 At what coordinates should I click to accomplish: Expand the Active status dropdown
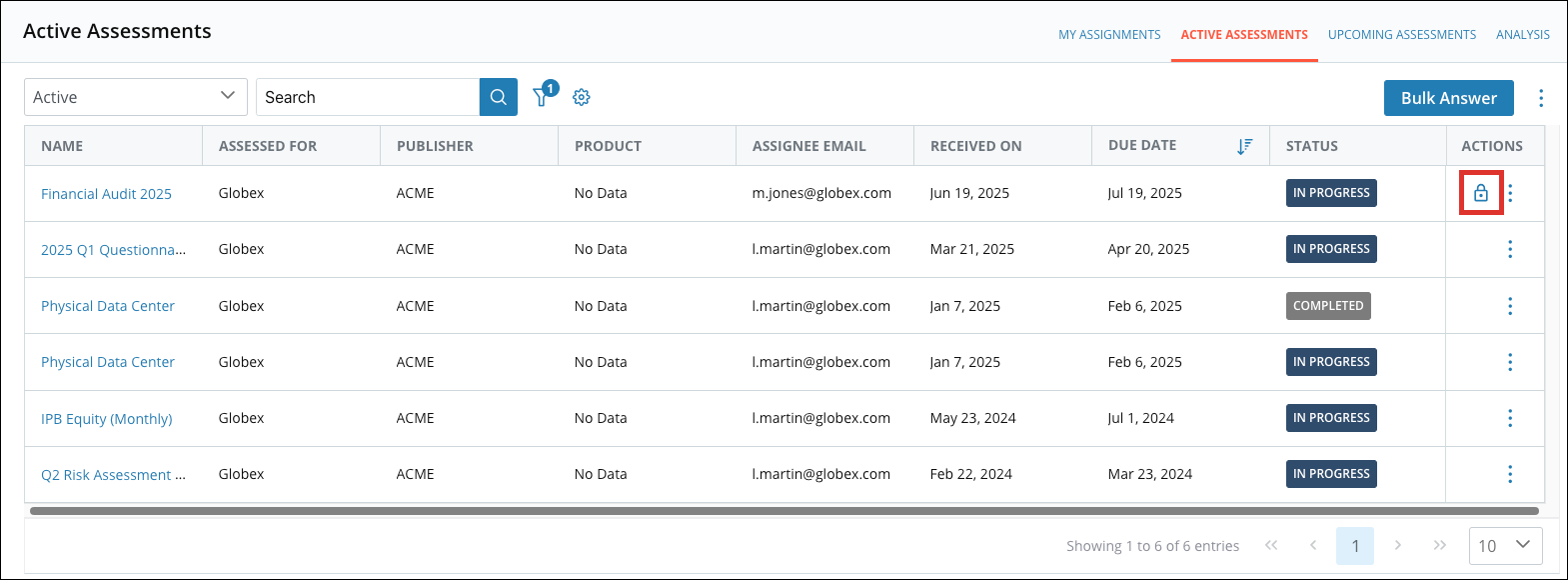[x=136, y=97]
